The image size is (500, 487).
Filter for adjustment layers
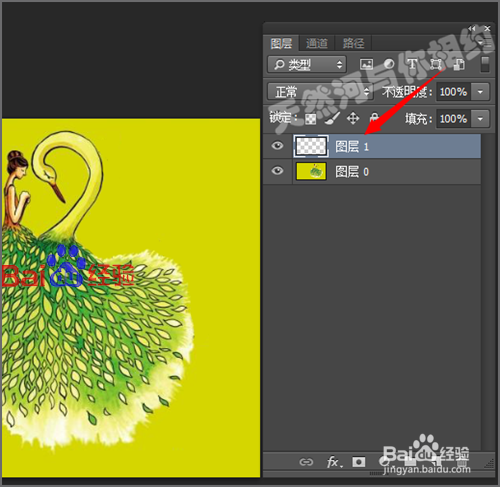point(389,64)
